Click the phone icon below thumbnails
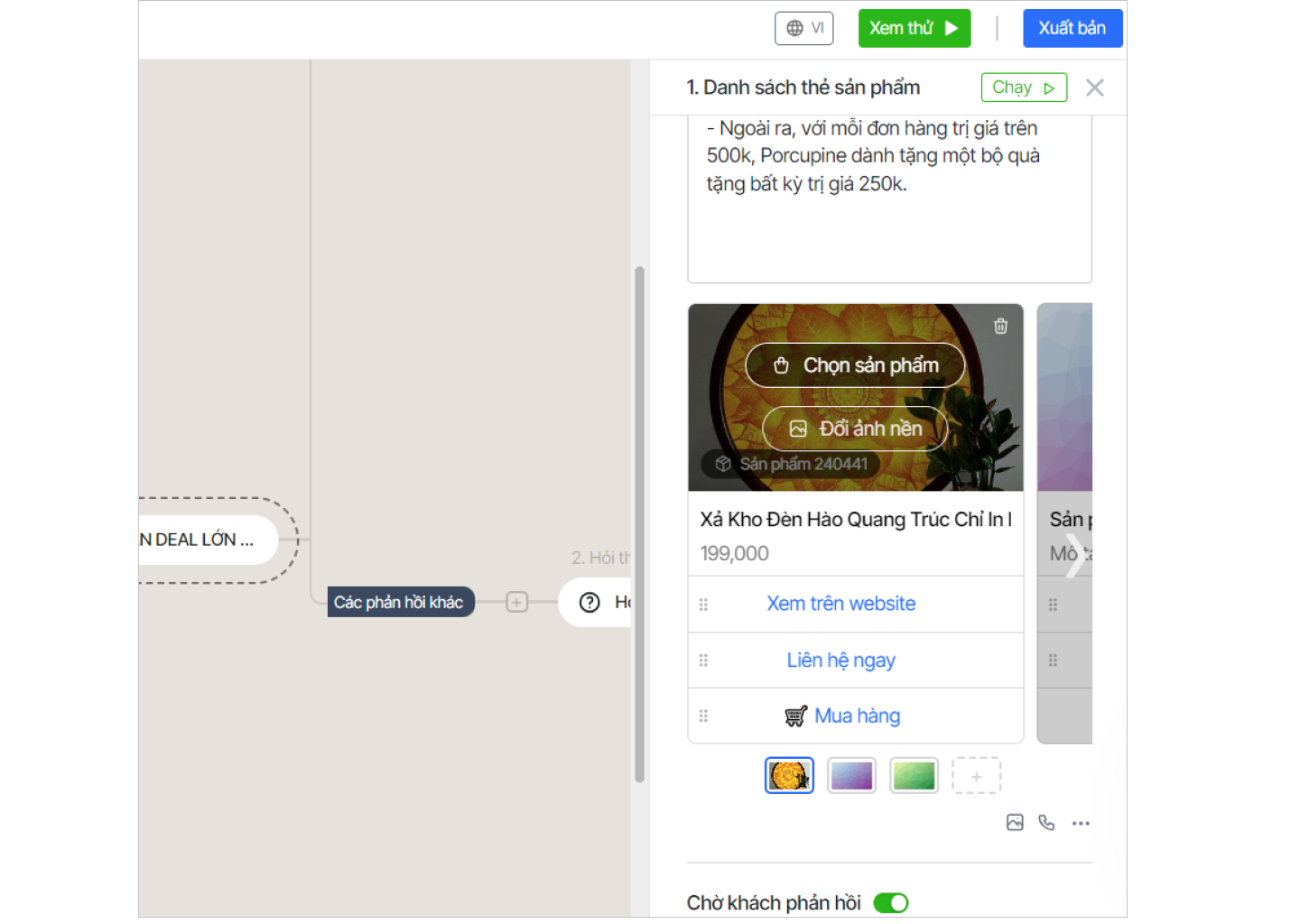This screenshot has width=1300, height=924. coord(1046,823)
